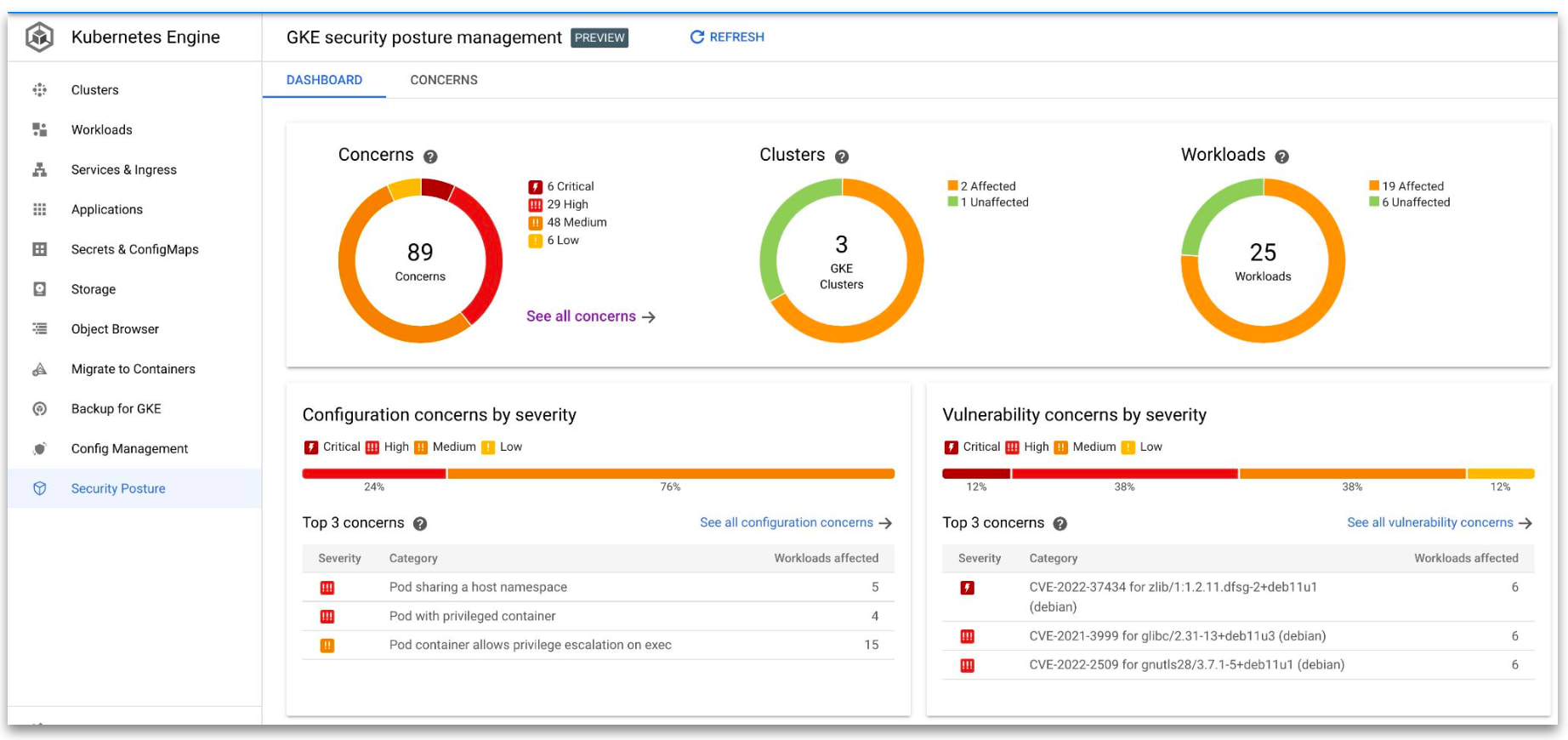Open help icon next to Workloads heading

click(1282, 157)
